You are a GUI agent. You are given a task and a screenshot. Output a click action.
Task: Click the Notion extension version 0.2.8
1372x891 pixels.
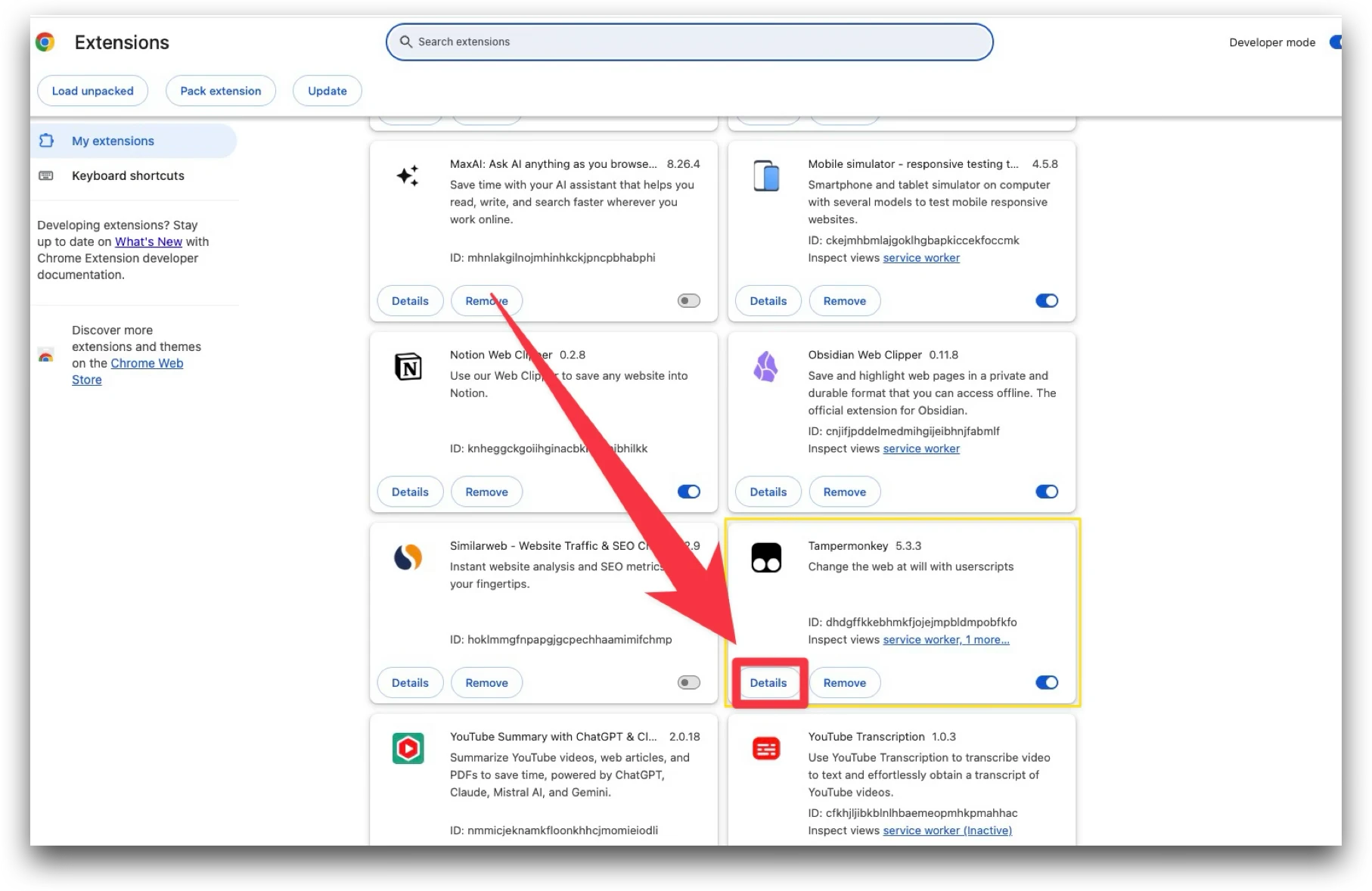click(573, 355)
